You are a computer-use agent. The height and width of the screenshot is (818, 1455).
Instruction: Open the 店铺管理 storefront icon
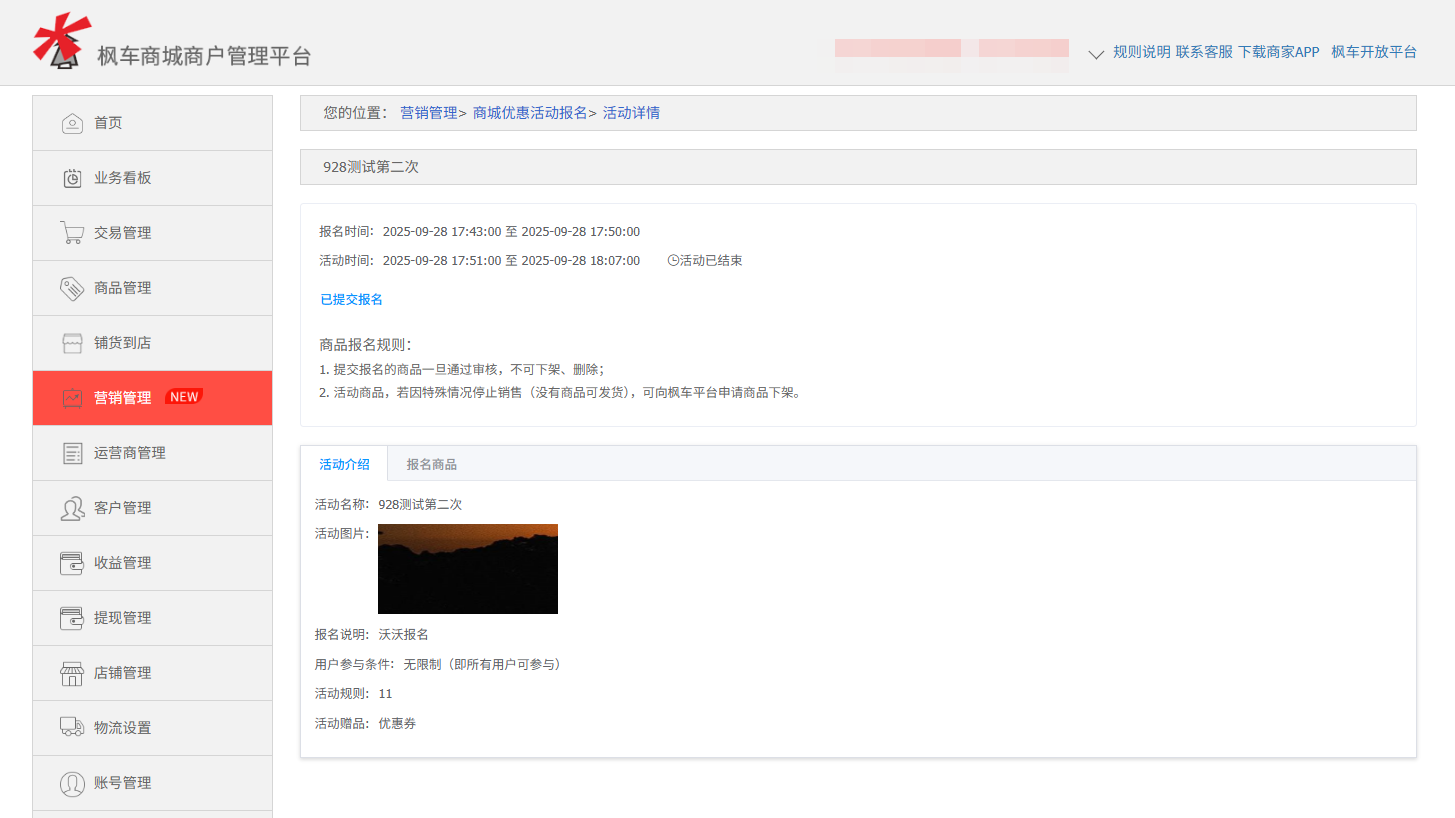pyautogui.click(x=72, y=672)
